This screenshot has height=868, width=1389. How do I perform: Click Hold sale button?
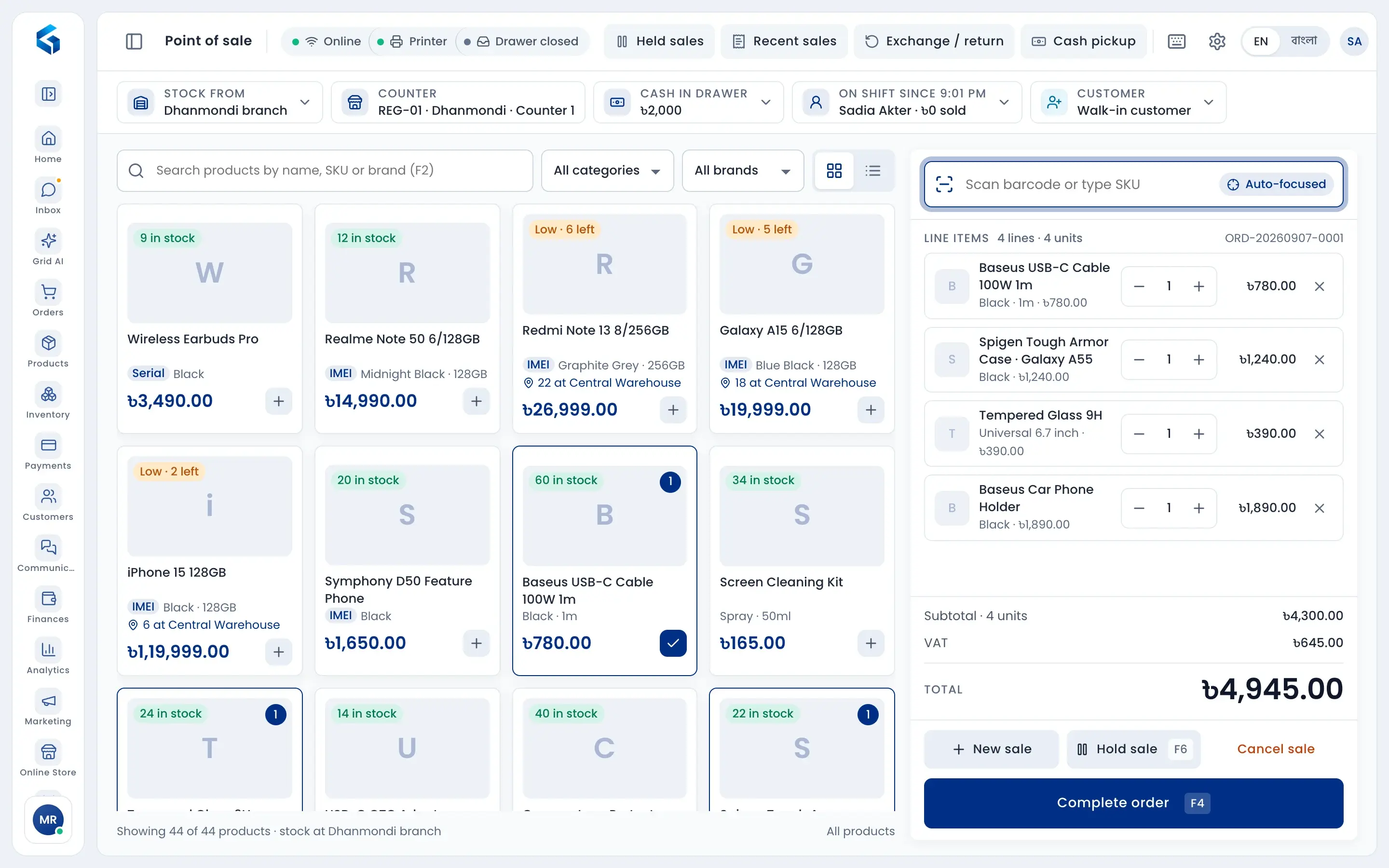[1133, 749]
